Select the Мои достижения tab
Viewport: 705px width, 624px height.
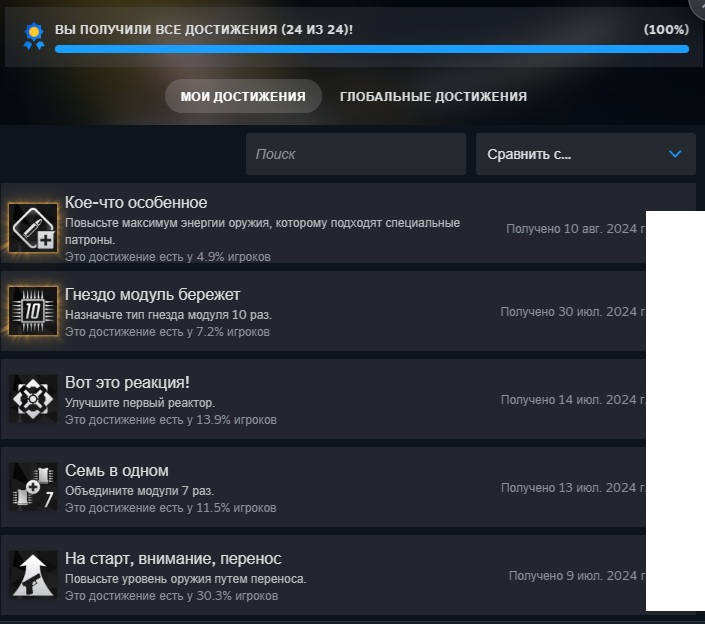click(x=243, y=96)
